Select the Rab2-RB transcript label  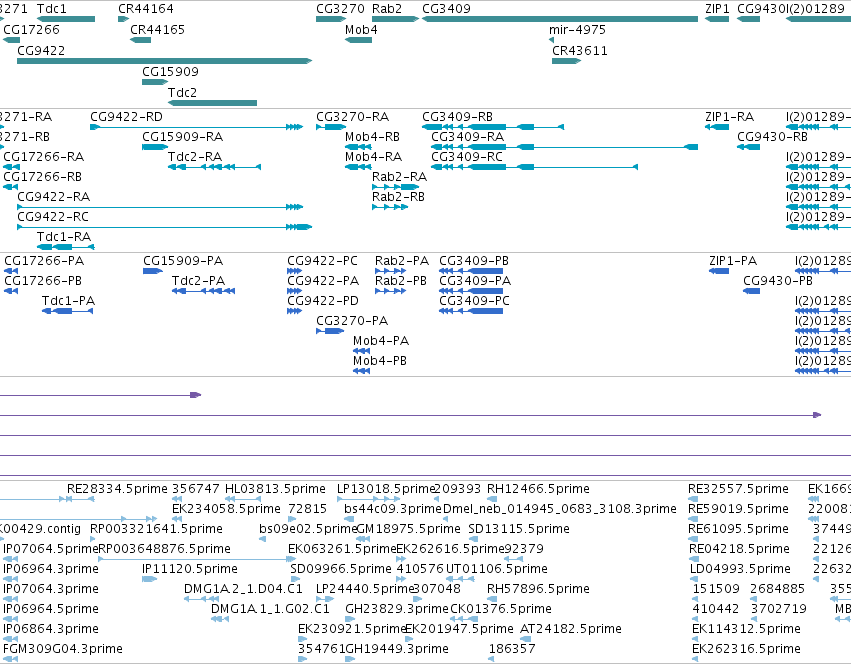coord(398,197)
